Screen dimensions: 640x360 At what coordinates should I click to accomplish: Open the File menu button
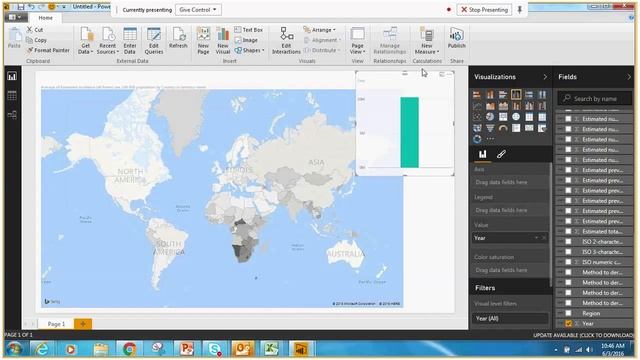pyautogui.click(x=16, y=18)
